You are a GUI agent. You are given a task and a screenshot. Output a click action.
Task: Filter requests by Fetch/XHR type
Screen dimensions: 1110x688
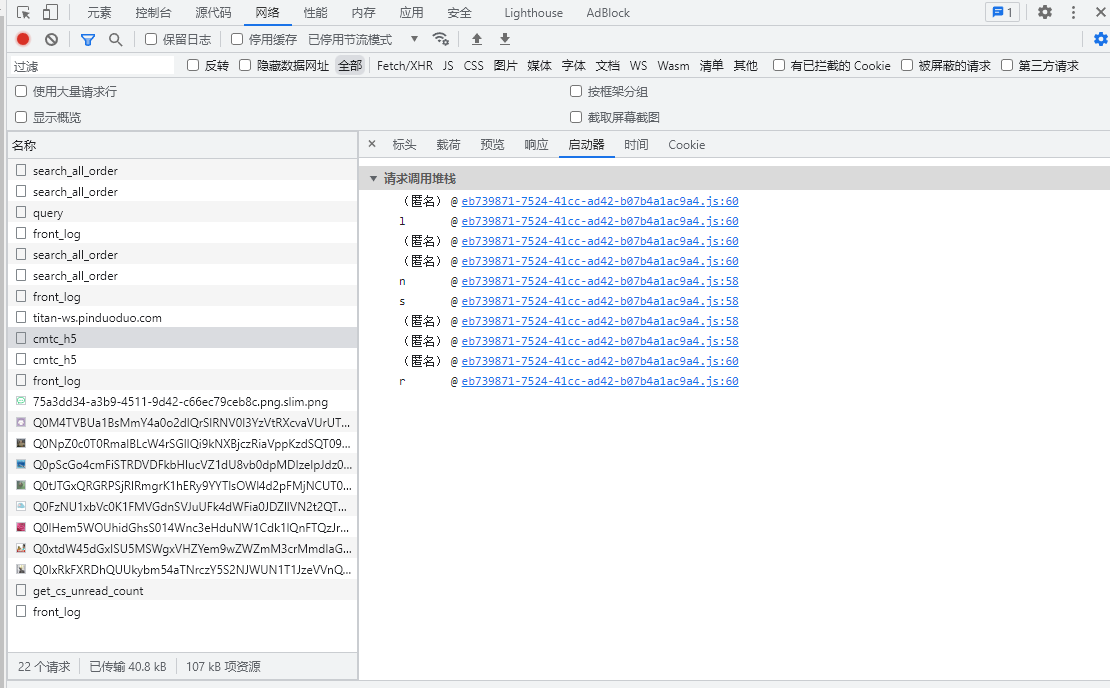click(405, 65)
